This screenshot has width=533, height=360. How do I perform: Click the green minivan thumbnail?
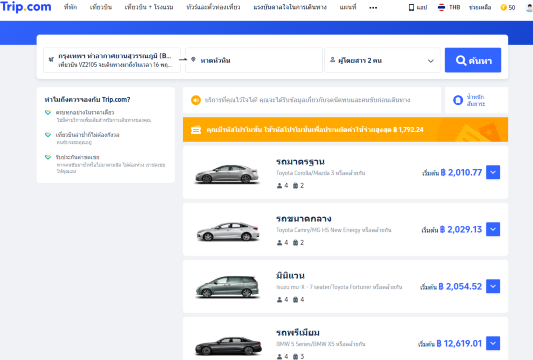[227, 287]
